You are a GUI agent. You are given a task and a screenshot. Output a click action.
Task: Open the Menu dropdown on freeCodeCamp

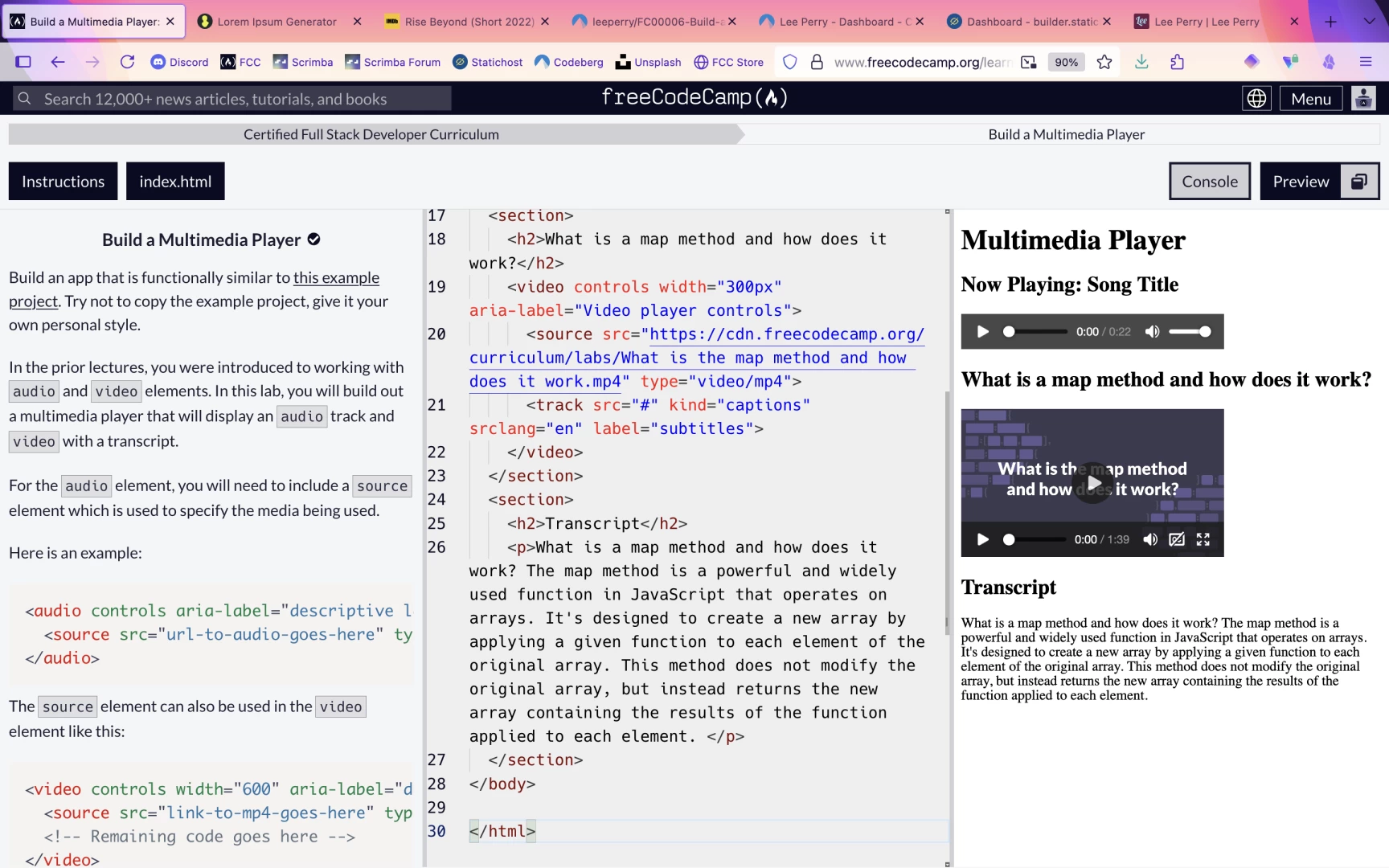1310,98
